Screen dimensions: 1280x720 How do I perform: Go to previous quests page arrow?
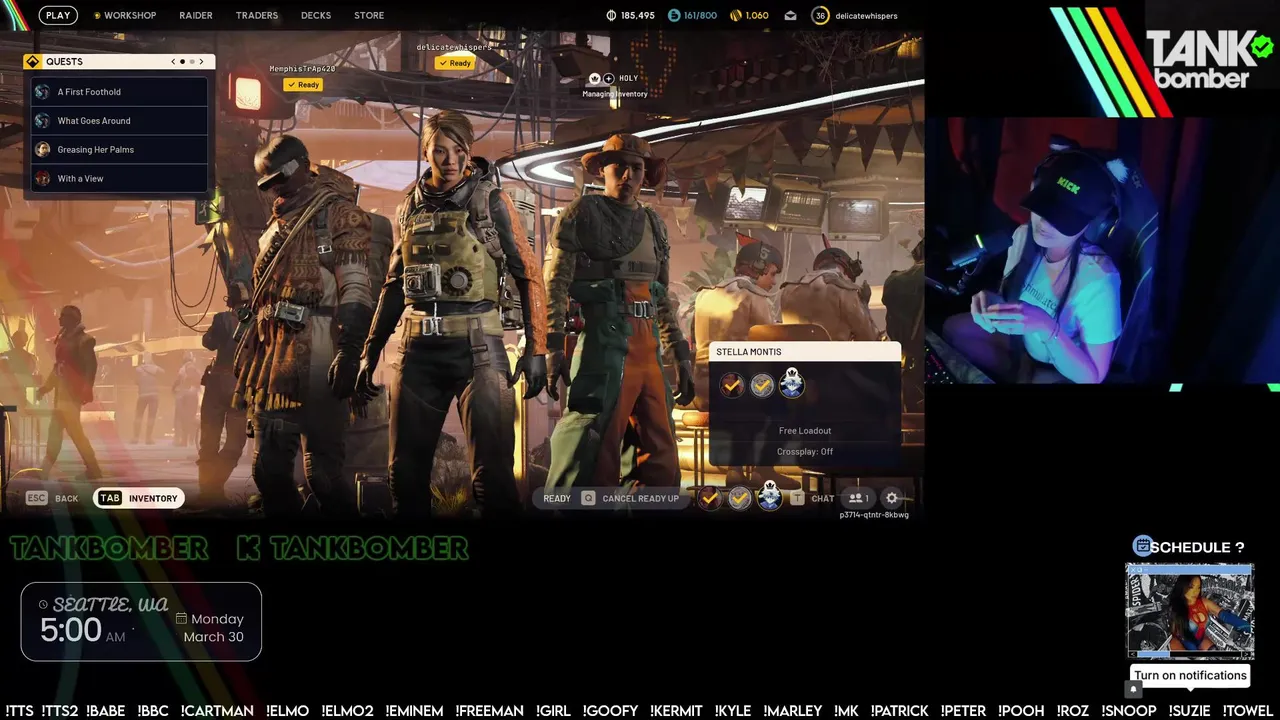173,61
